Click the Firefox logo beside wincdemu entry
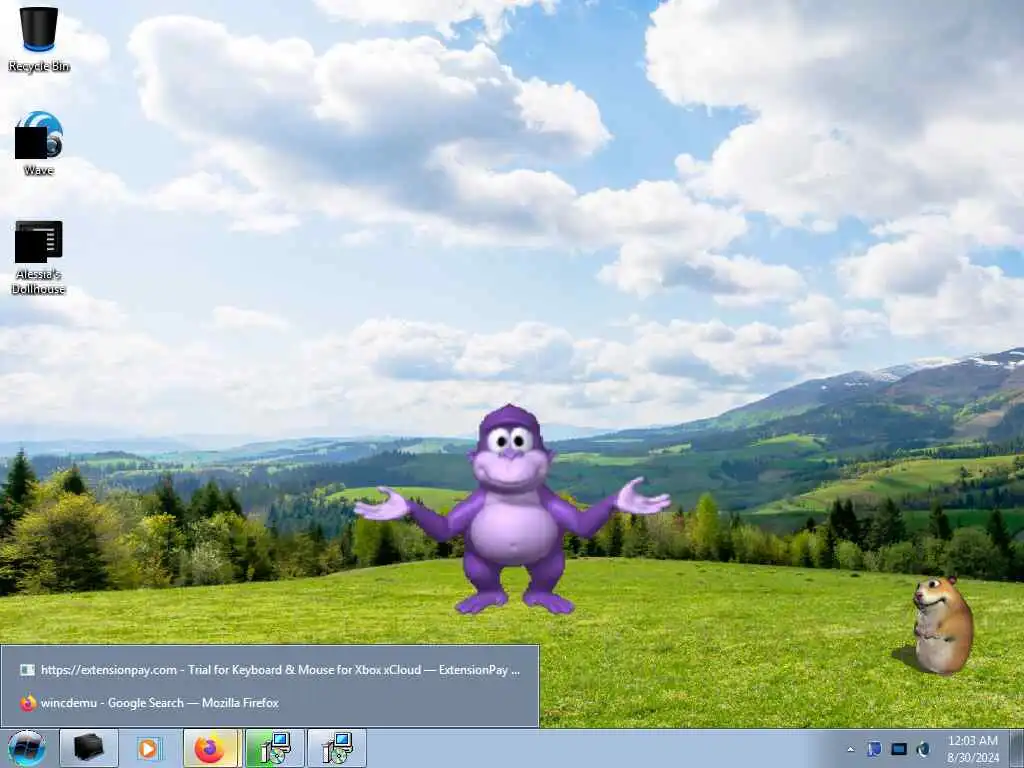Screen dimensions: 1024x768 click(x=27, y=703)
